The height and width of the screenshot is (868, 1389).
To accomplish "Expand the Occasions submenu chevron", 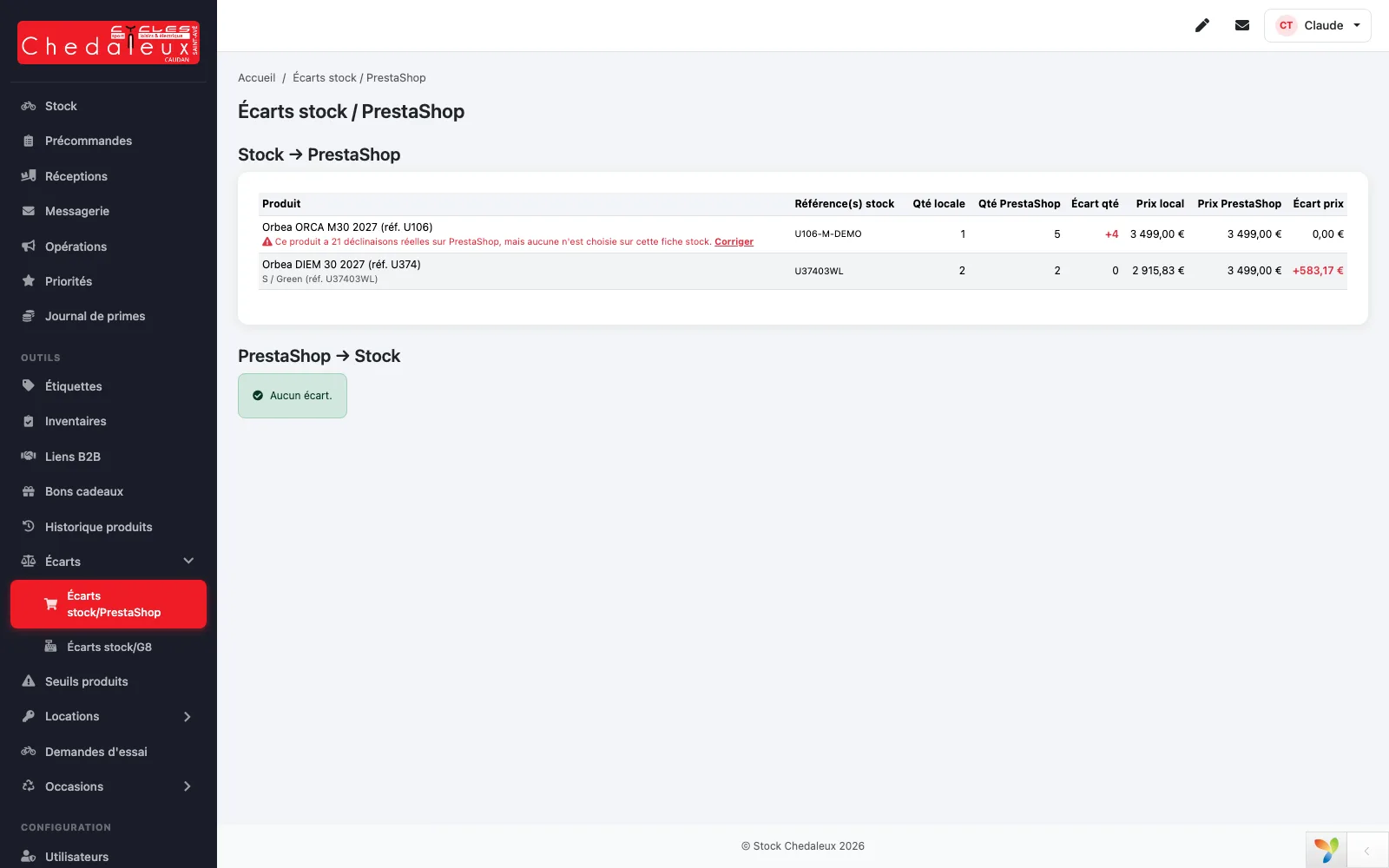I will click(188, 786).
